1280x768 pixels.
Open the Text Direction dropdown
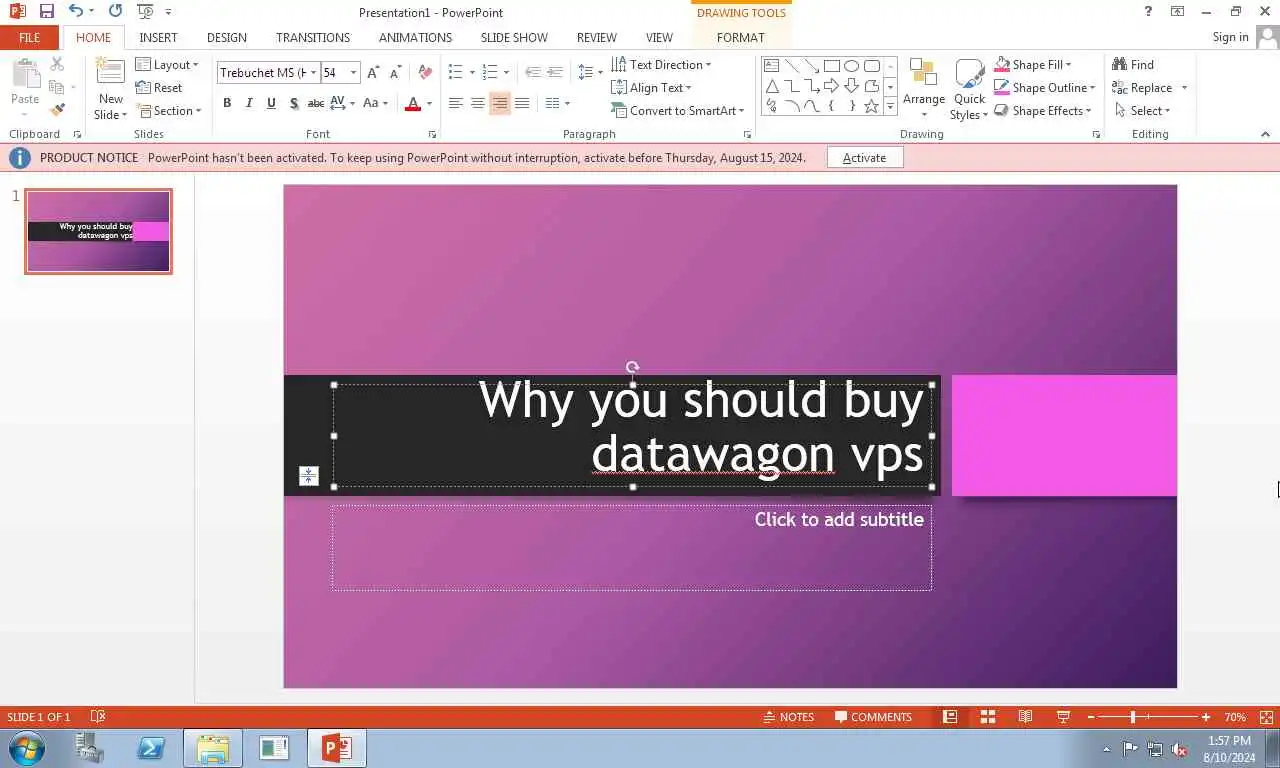point(661,65)
